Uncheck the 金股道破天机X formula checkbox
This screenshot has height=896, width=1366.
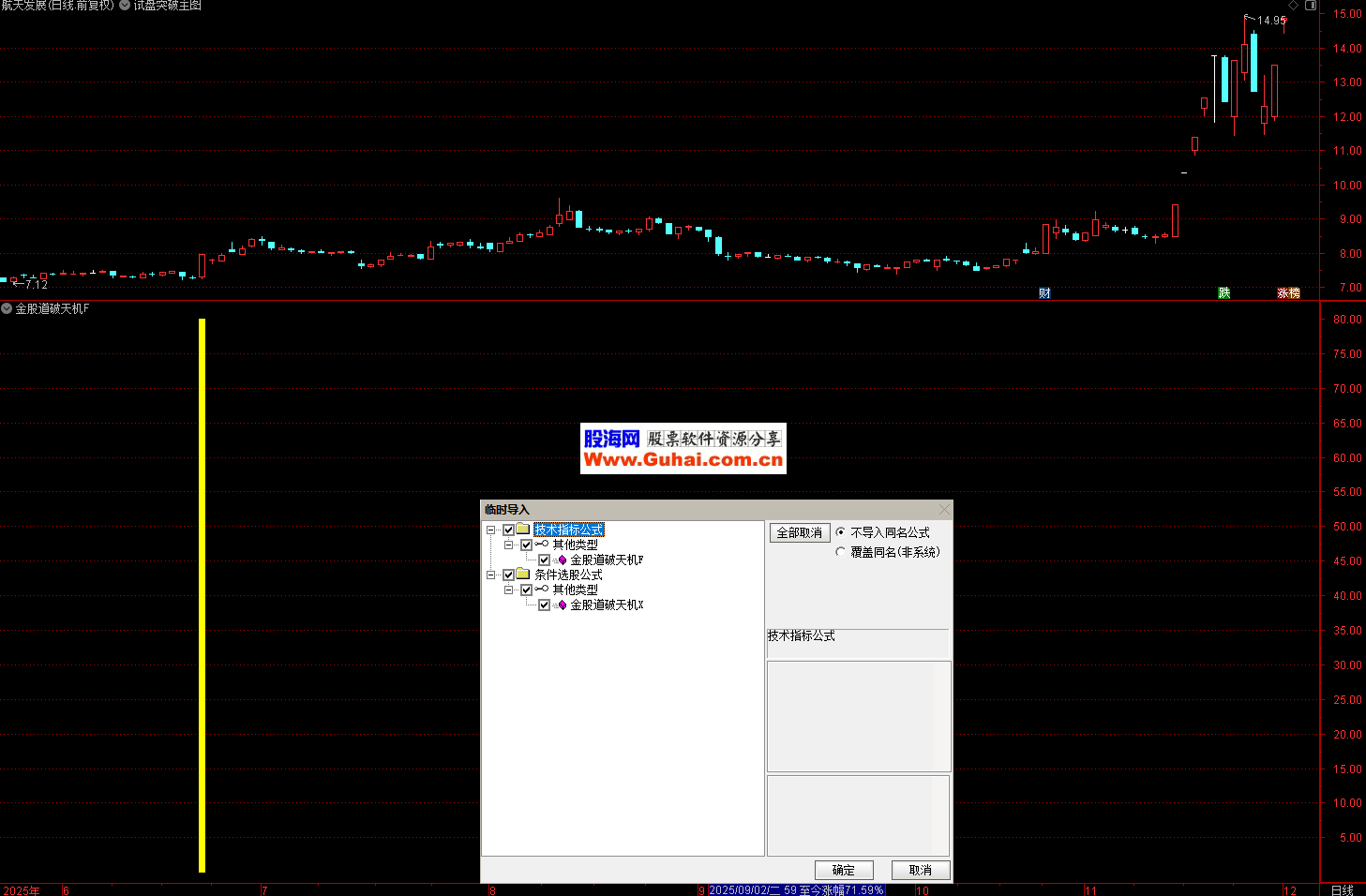click(x=544, y=605)
